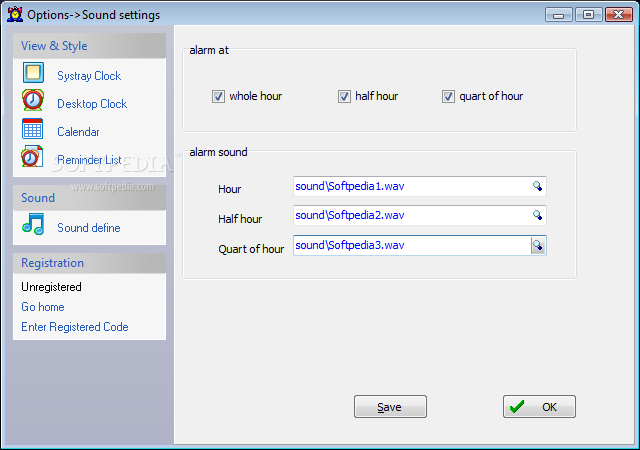Click Enter Registered Code link
Image resolution: width=640 pixels, height=450 pixels.
point(75,327)
